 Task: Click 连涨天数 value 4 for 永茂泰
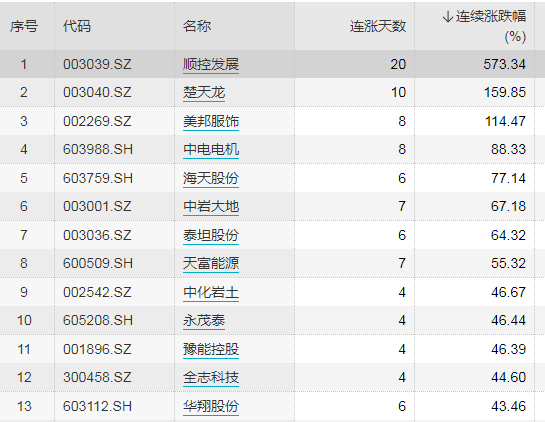pyautogui.click(x=402, y=320)
